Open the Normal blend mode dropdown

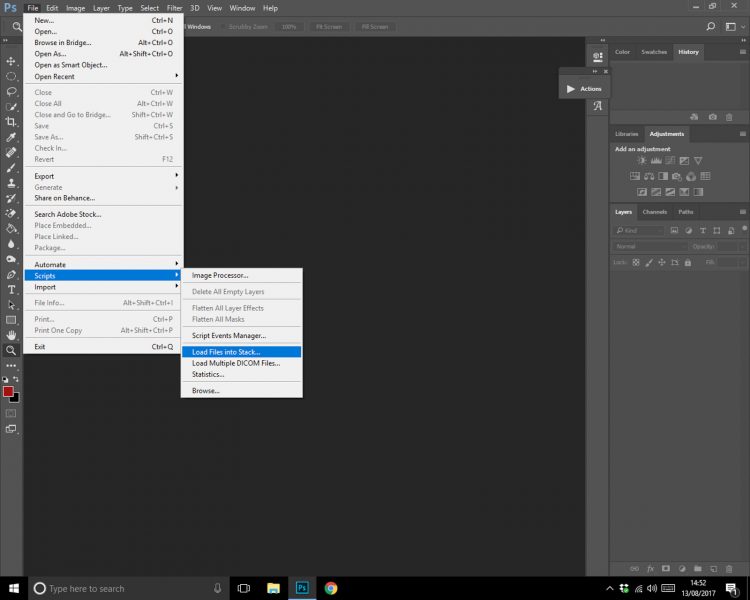click(648, 246)
